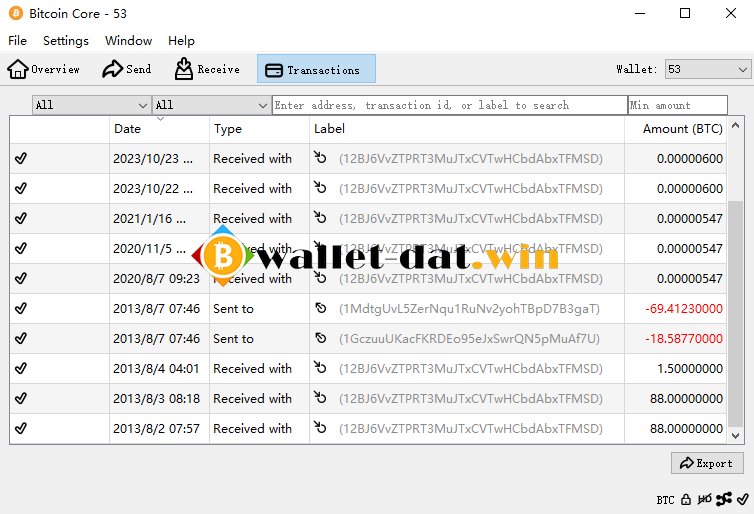Open the Settings menu
The height and width of the screenshot is (514, 754).
coord(66,41)
